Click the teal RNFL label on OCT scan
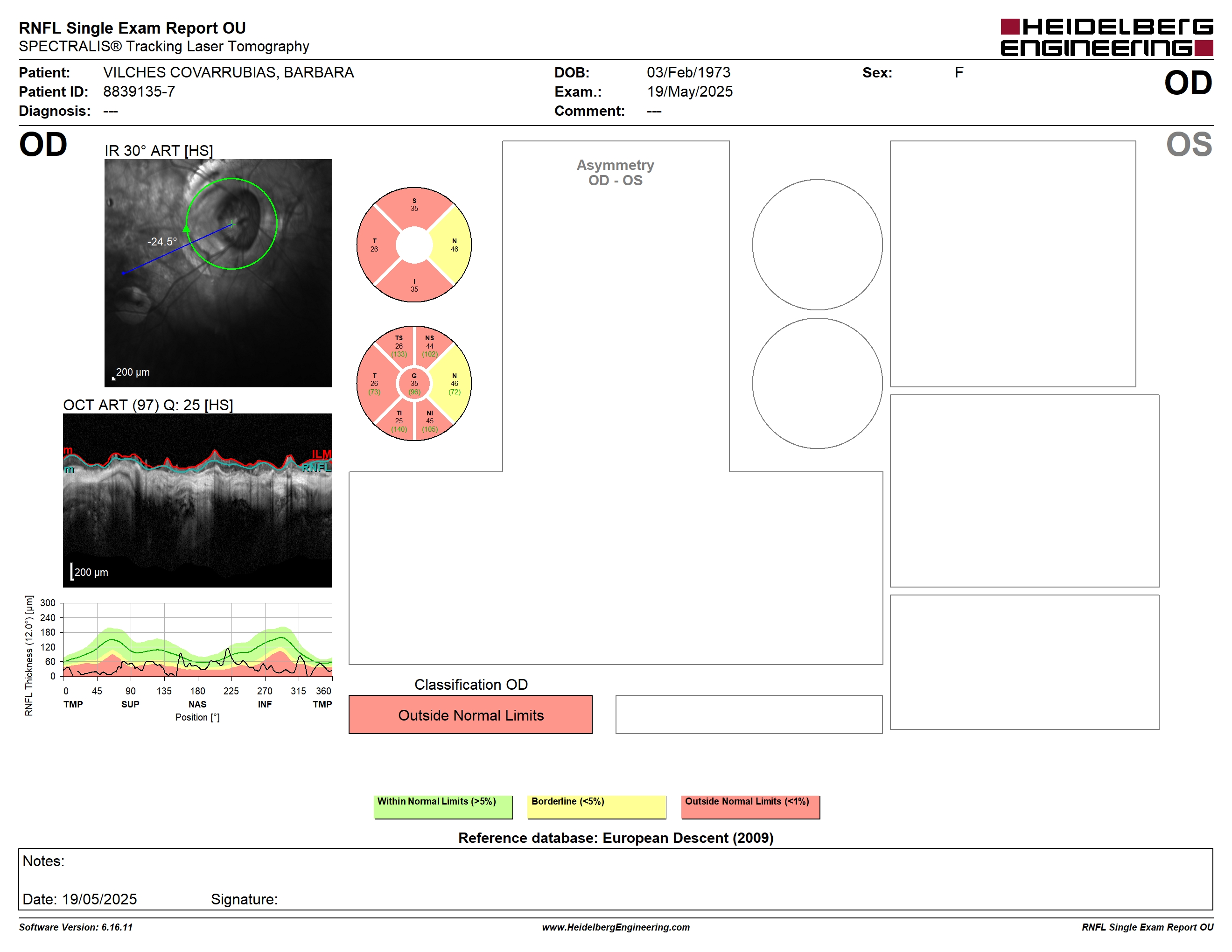This screenshot has height=952, width=1232. (316, 468)
